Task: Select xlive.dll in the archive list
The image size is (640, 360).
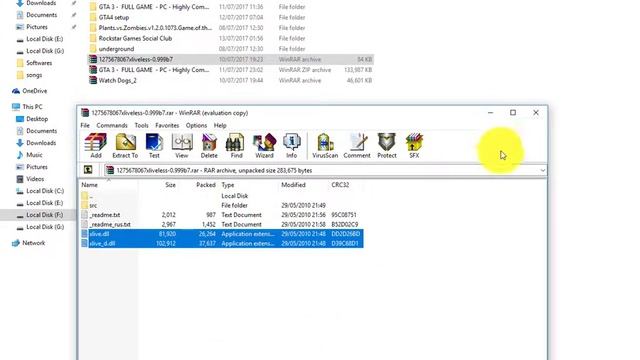Action: [x=221, y=234]
